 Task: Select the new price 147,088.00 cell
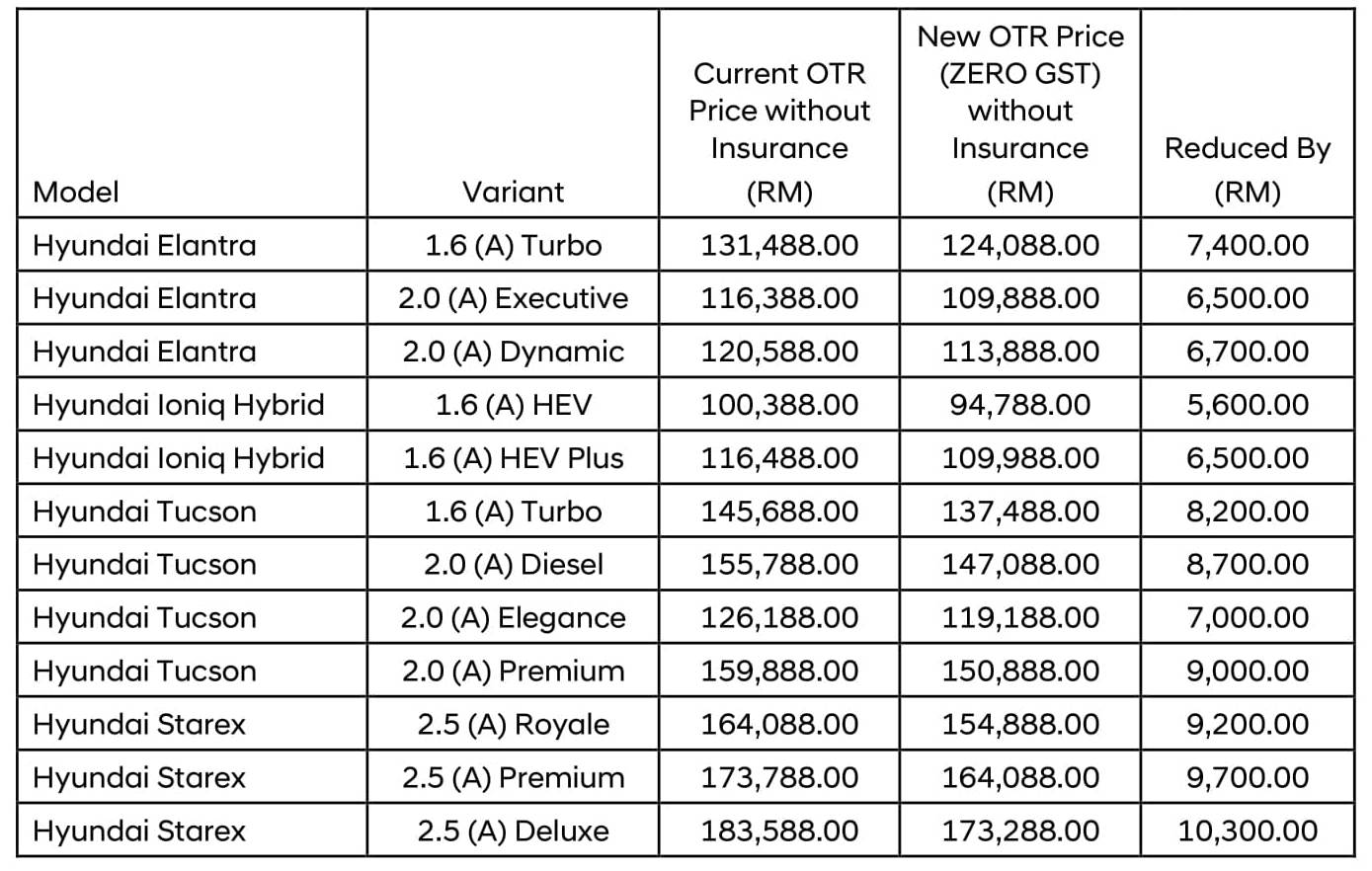click(x=1019, y=565)
